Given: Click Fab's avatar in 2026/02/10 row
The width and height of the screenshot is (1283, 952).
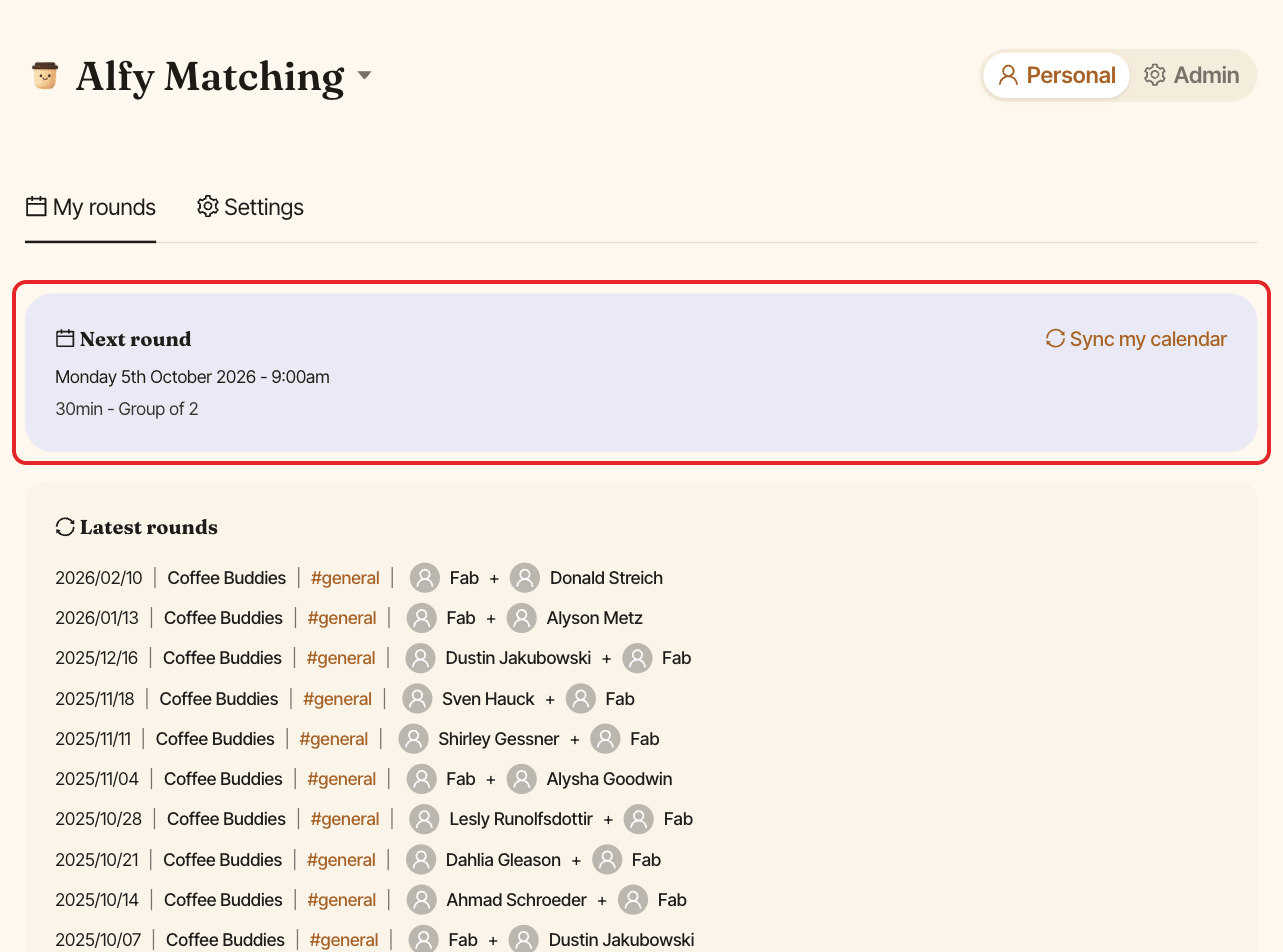Looking at the screenshot, I should 425,578.
